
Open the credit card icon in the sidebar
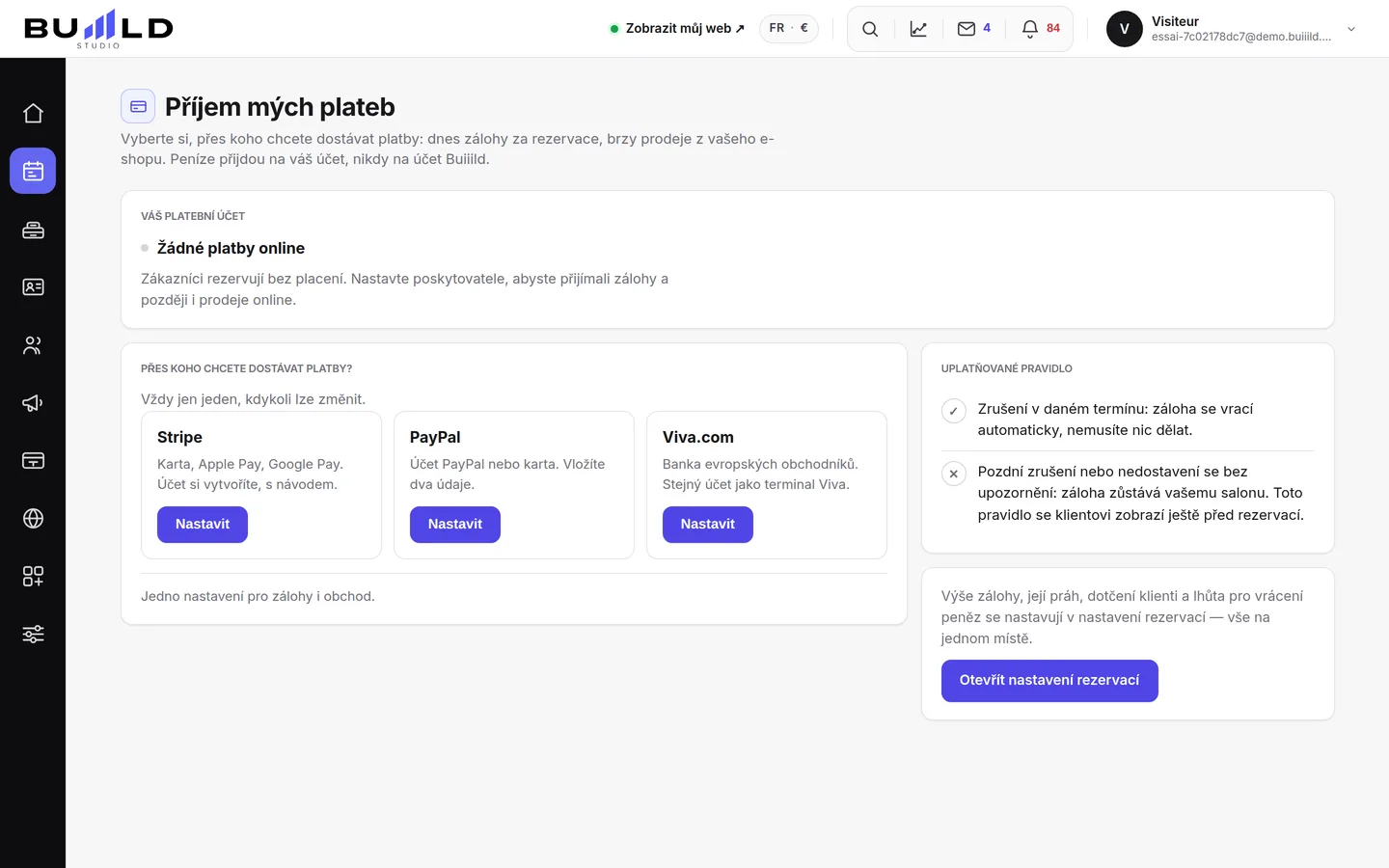tap(33, 461)
